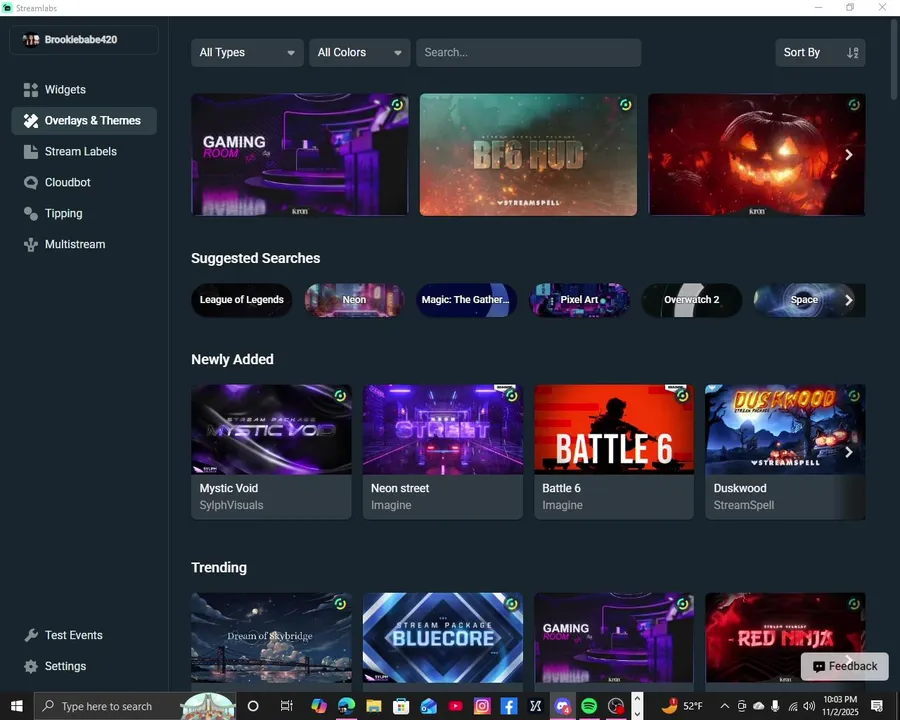
Task: Open Settings from sidebar
Action: click(x=84, y=667)
